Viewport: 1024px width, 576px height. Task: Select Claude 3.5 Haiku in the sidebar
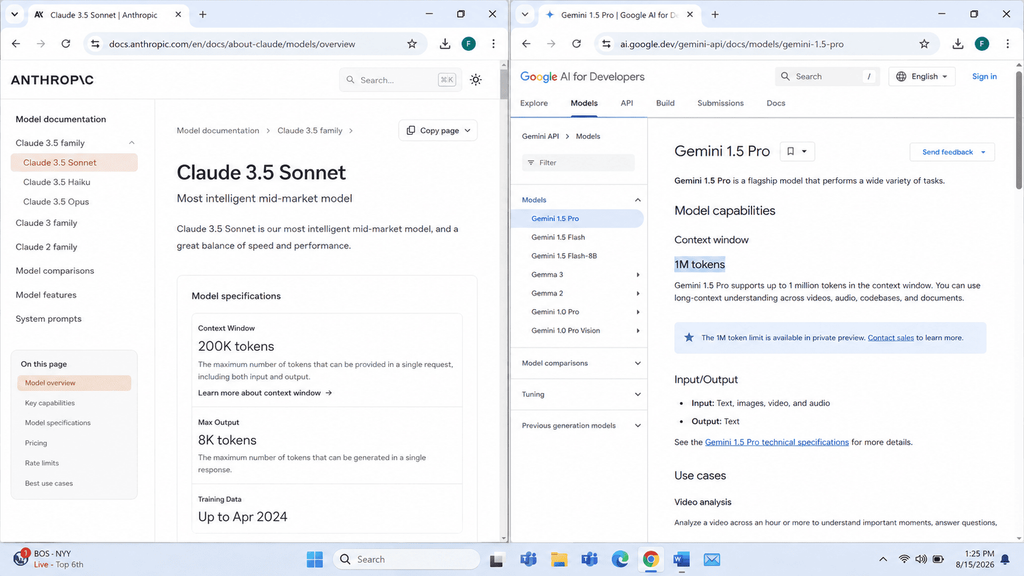click(x=57, y=182)
